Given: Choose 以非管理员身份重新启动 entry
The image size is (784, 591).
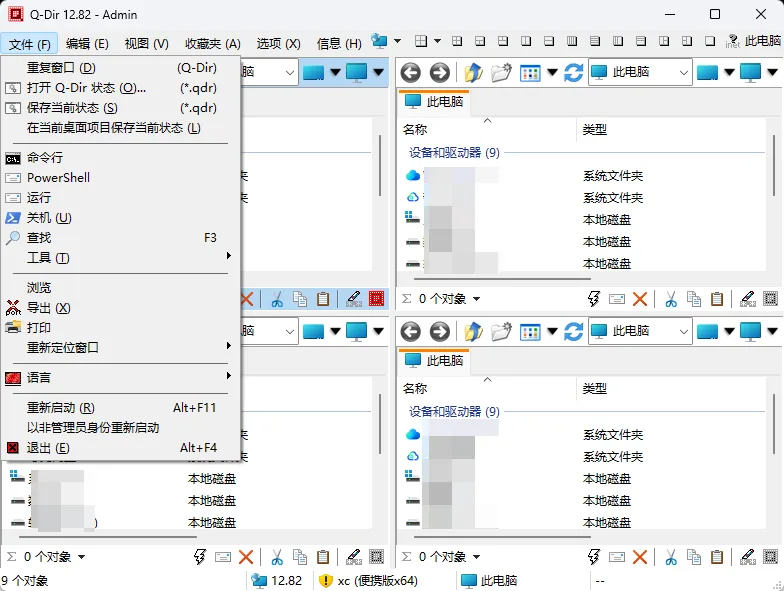Looking at the screenshot, I should (122, 428).
